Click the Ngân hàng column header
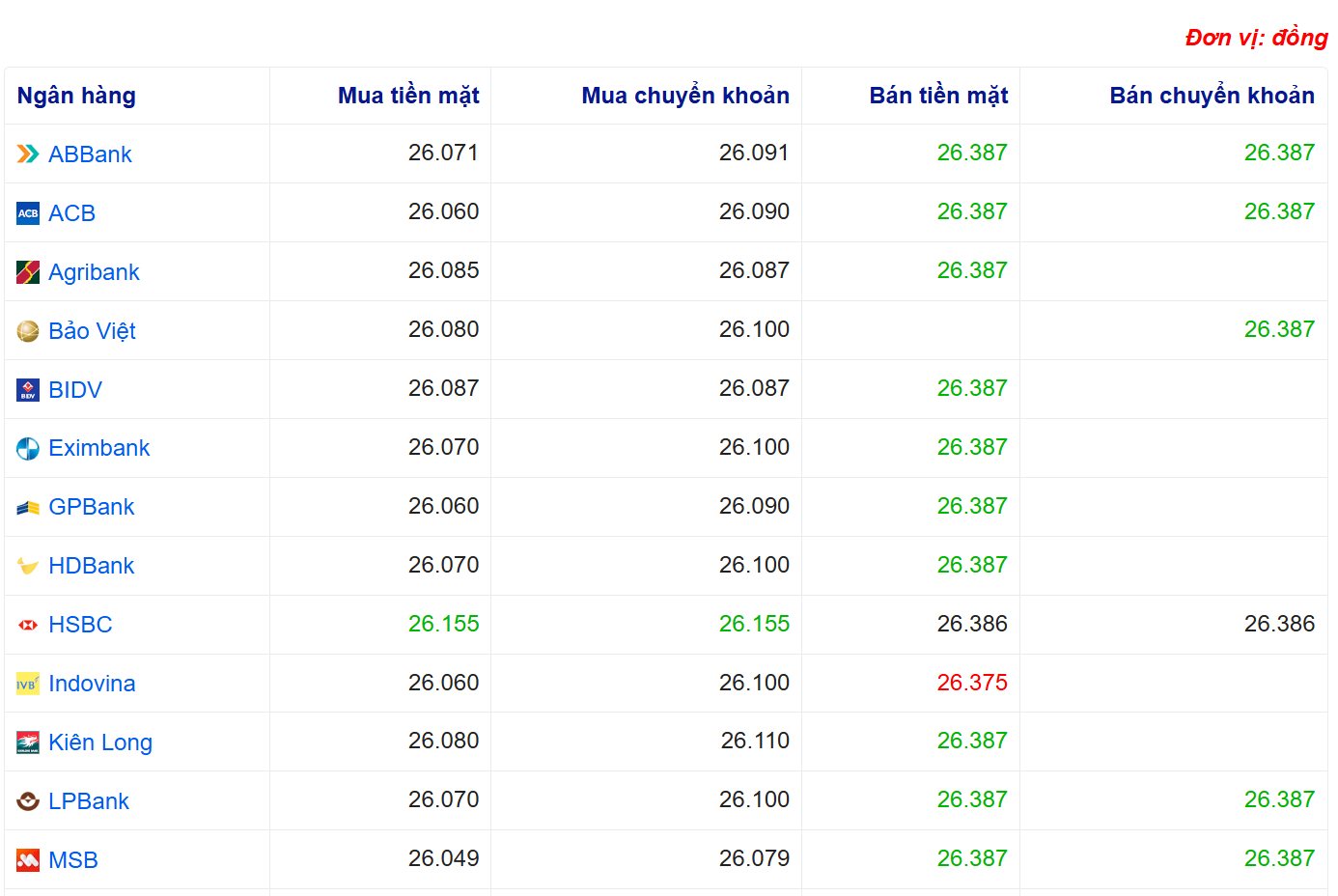The height and width of the screenshot is (896, 1338). 76,96
